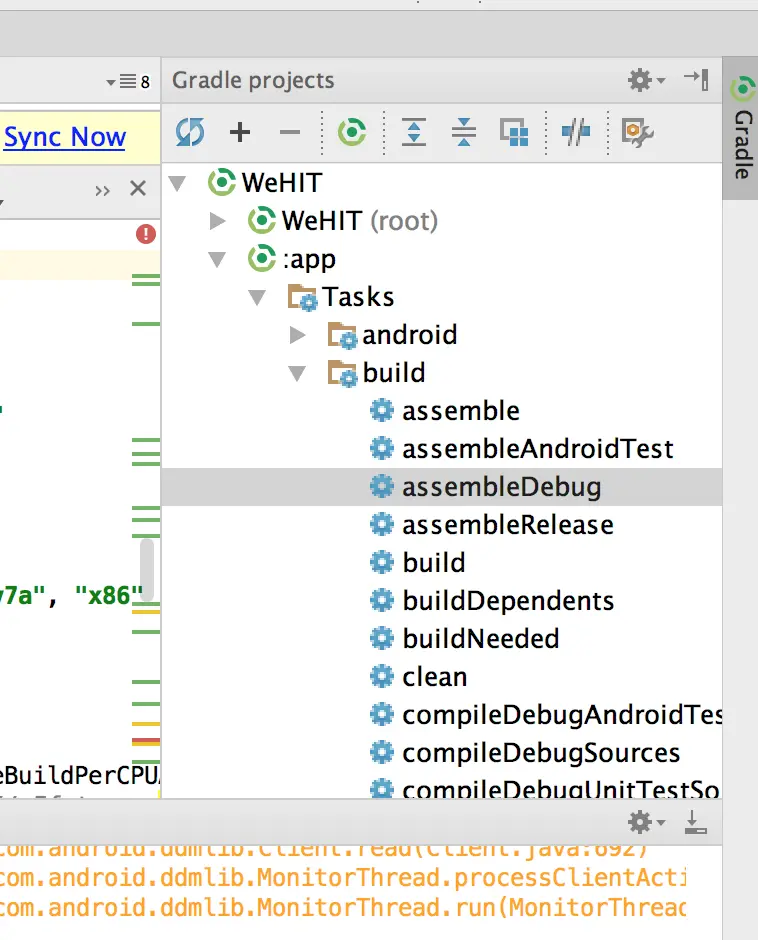
Task: Click MonitorThread.run stack trace line
Action: pyautogui.click(x=343, y=908)
